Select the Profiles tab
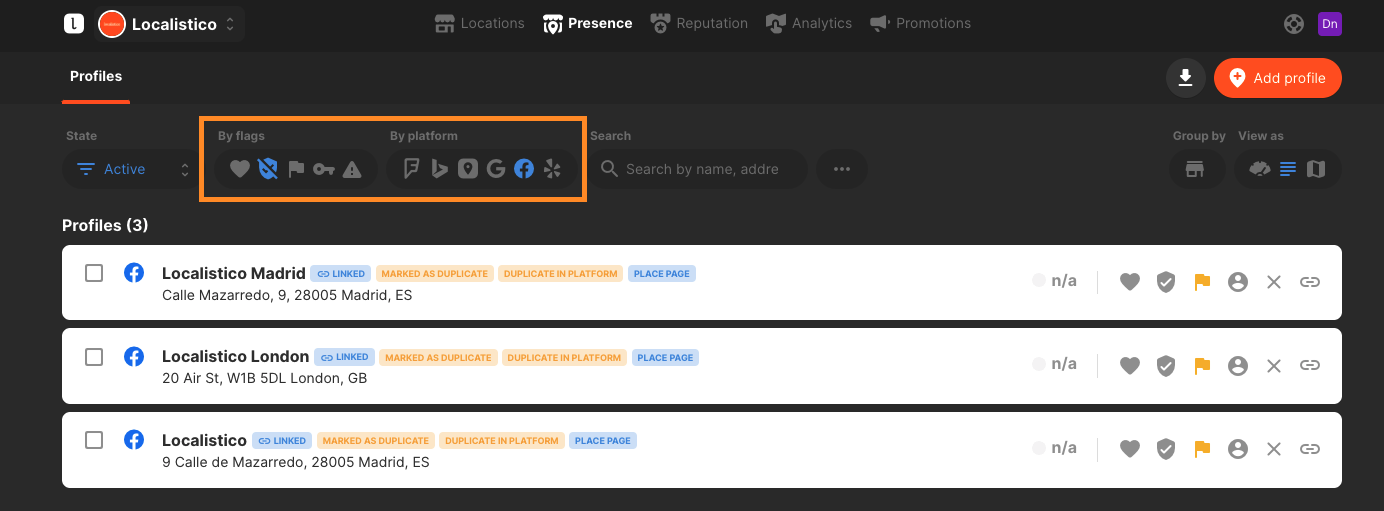Image resolution: width=1384 pixels, height=511 pixels. pos(96,77)
